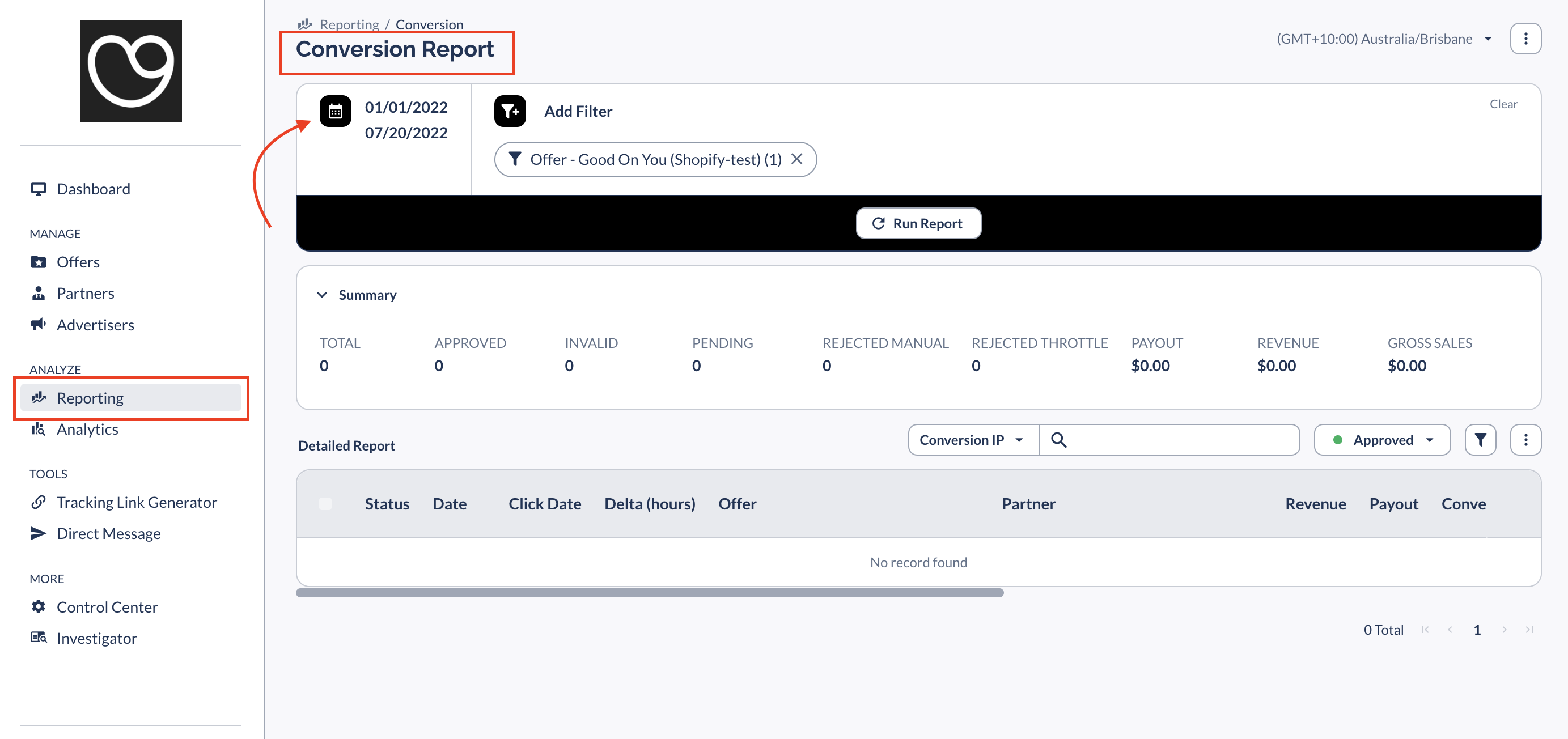Click the Run Report button

pyautogui.click(x=918, y=223)
